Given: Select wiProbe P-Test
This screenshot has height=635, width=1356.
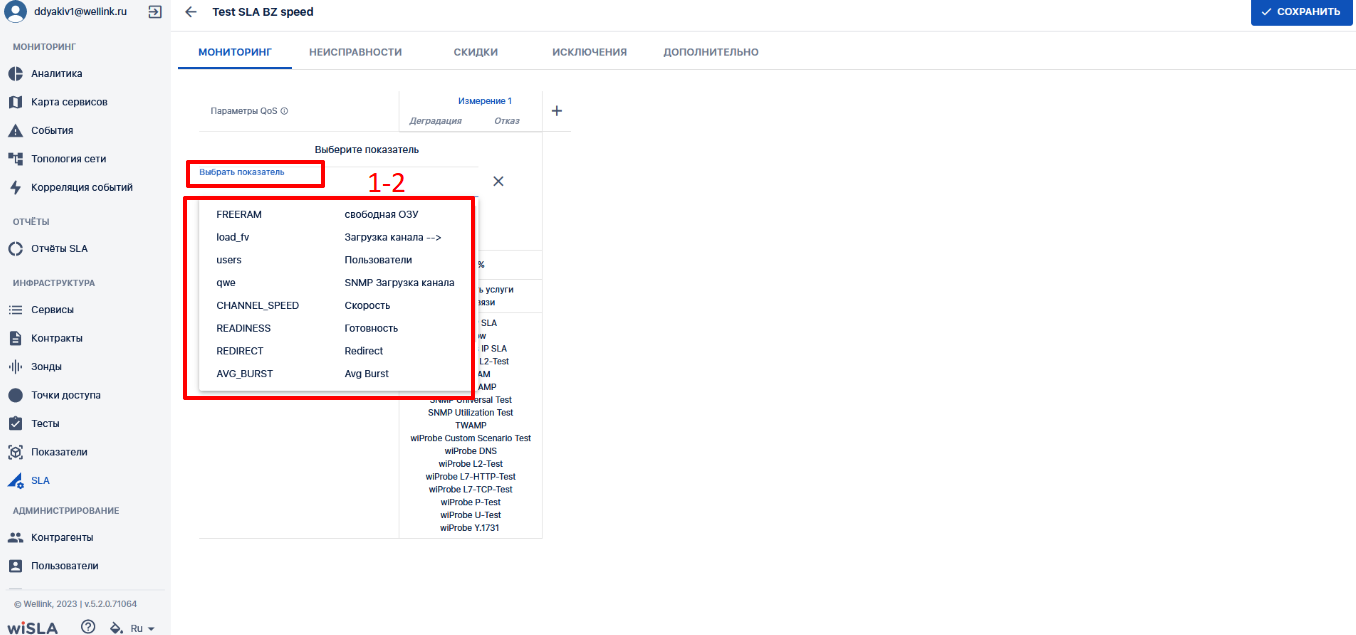Looking at the screenshot, I should 470,502.
